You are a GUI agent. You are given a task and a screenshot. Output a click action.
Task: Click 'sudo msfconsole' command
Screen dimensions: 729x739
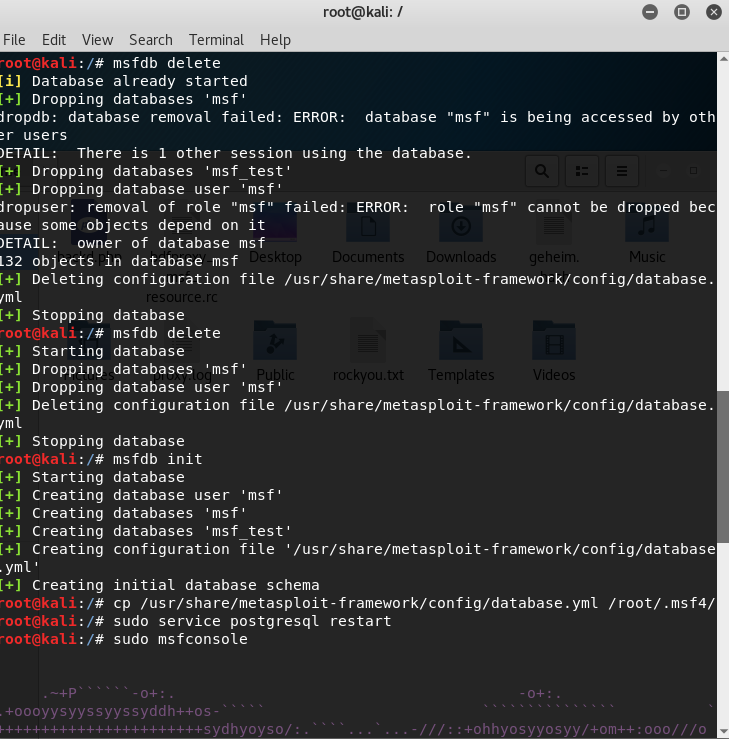pos(180,640)
